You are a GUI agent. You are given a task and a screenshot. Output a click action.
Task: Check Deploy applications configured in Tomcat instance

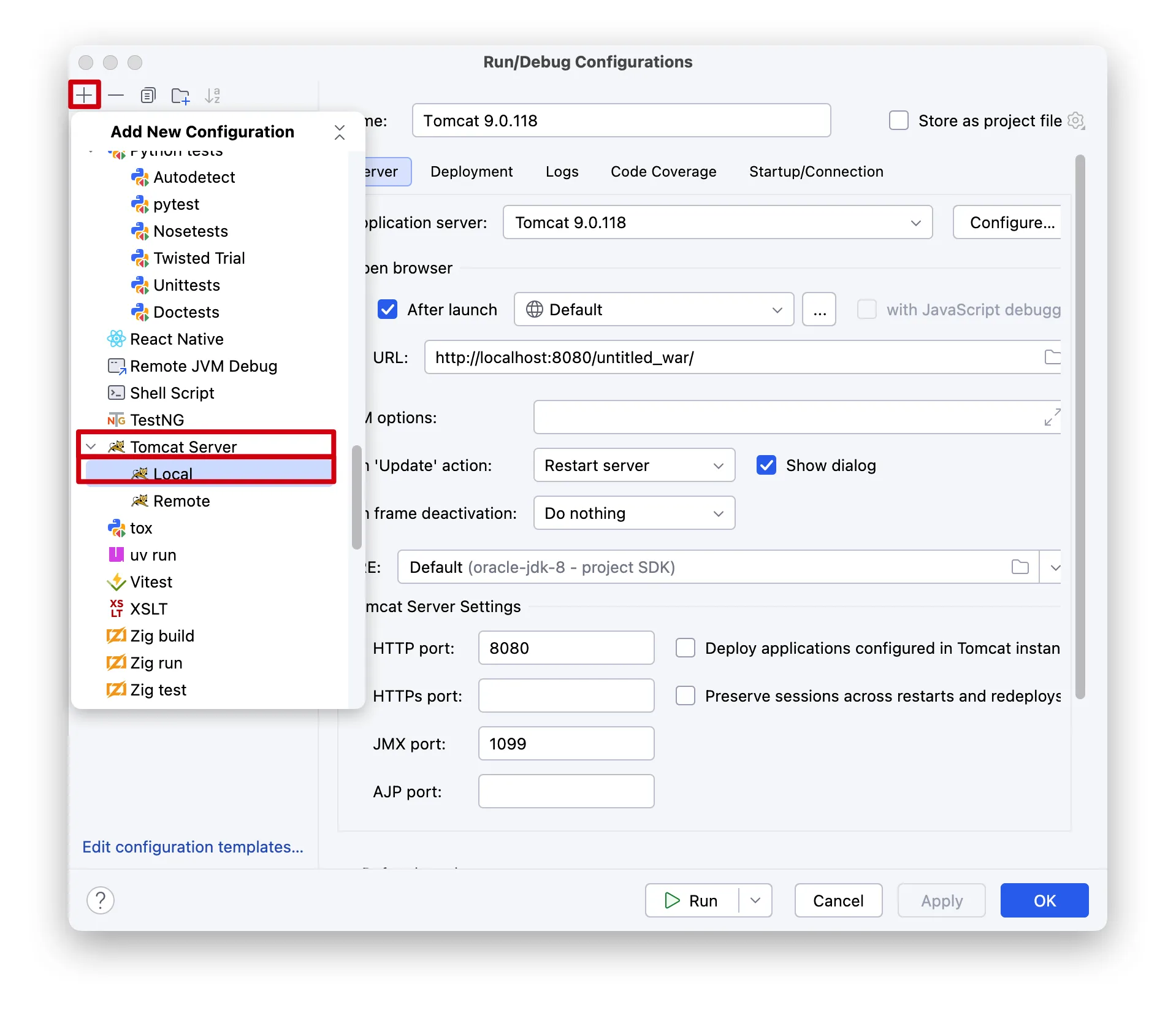685,648
